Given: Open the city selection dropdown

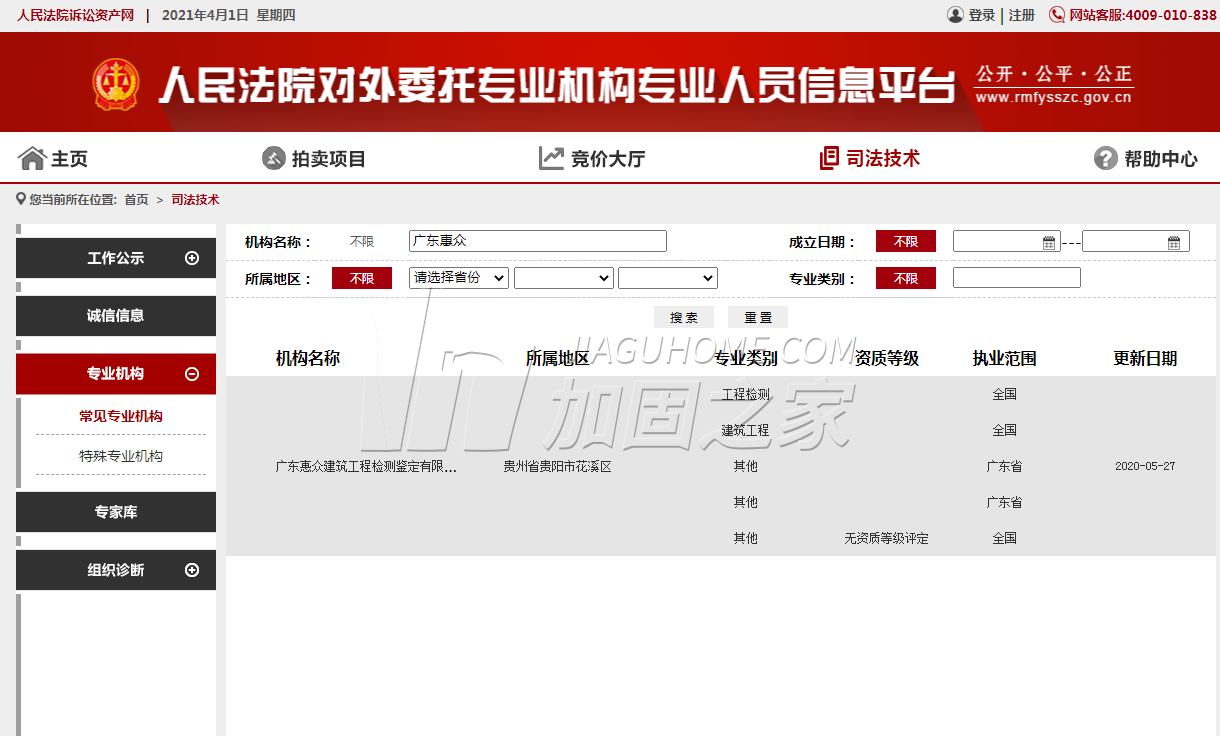Looking at the screenshot, I should [x=563, y=277].
